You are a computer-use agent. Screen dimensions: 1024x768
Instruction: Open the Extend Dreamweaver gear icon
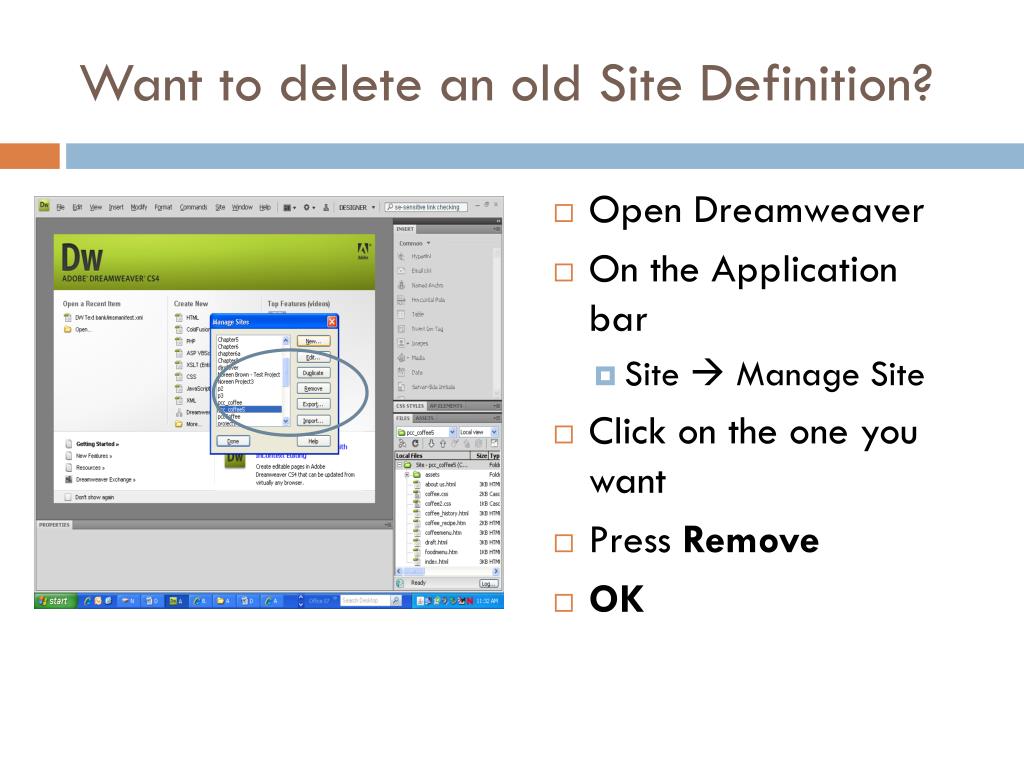[308, 207]
